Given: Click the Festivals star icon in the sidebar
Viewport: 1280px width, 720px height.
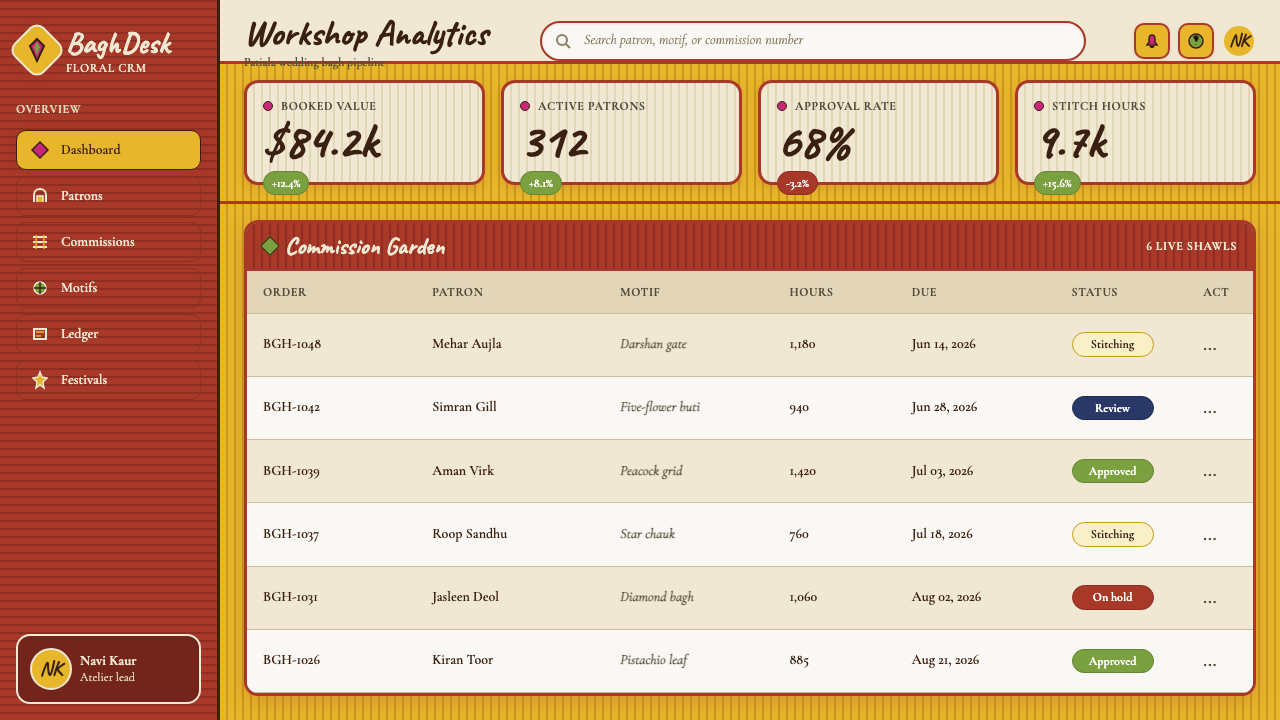Looking at the screenshot, I should point(40,380).
